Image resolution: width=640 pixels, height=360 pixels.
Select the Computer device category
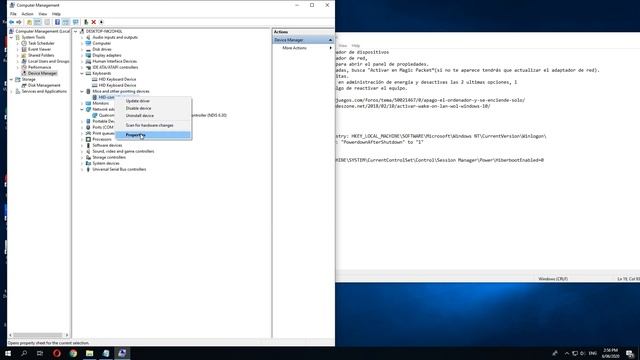pos(101,43)
